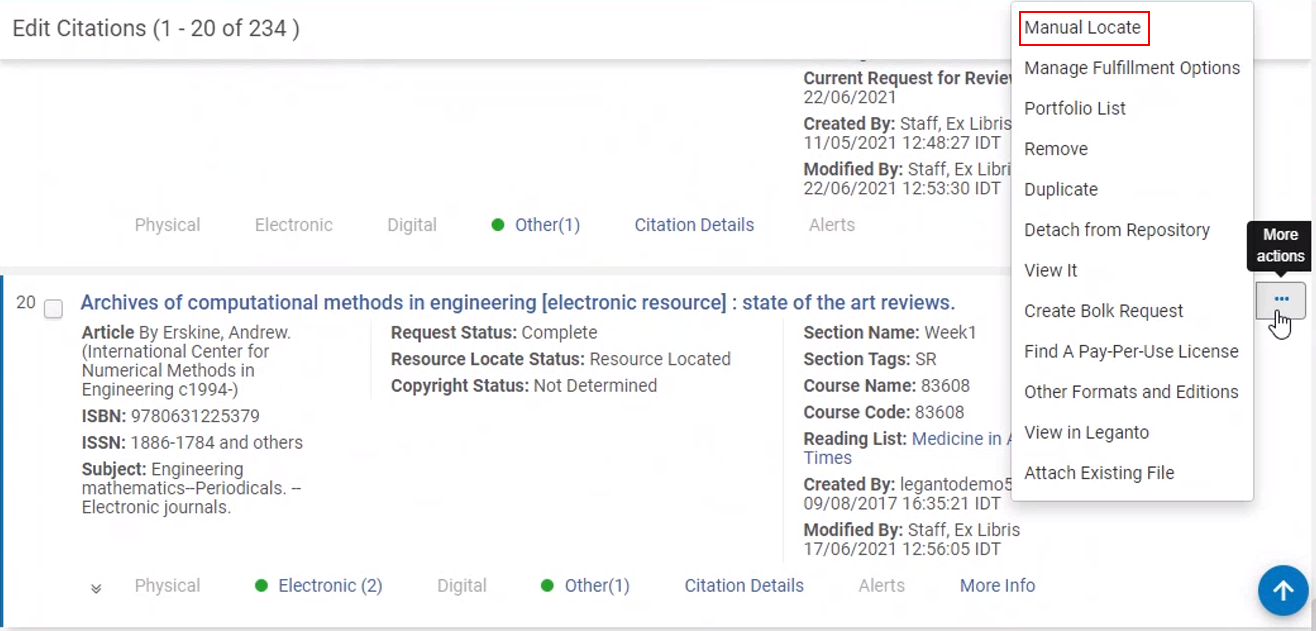Click the blue scroll-to-top arrow button
The width and height of the screenshot is (1316, 631).
pos(1282,591)
